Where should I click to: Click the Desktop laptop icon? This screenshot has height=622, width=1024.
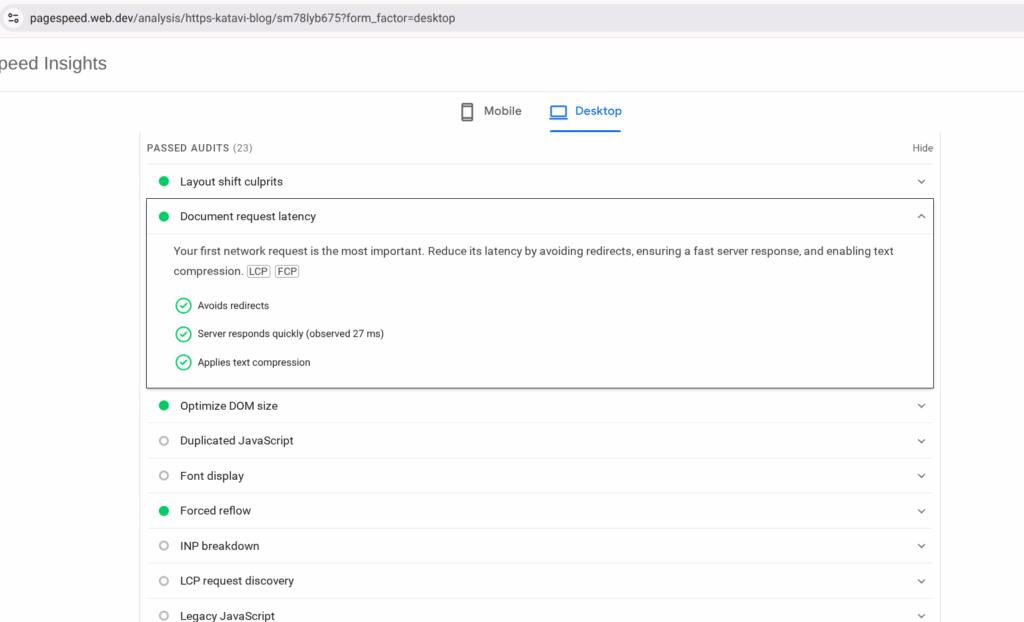(x=559, y=110)
